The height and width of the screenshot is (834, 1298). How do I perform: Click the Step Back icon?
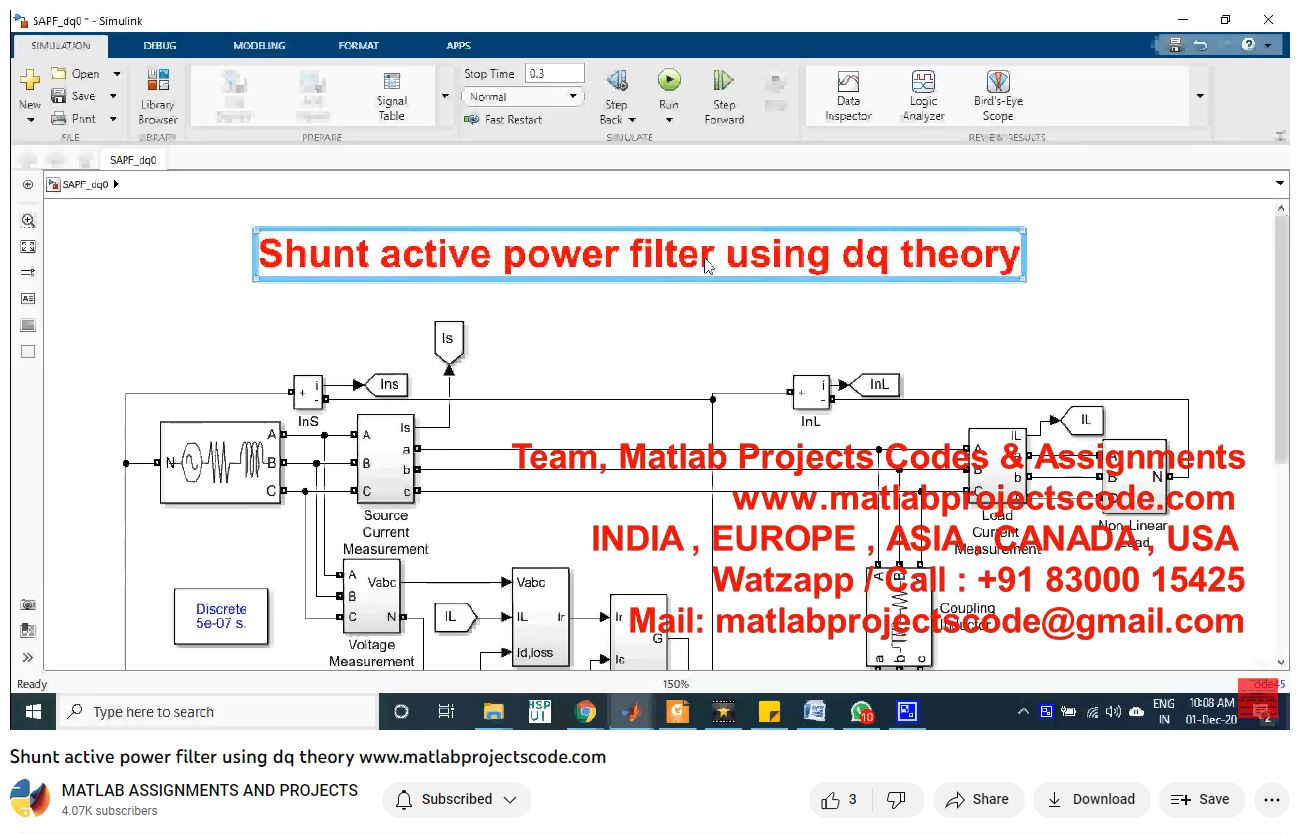[x=616, y=81]
